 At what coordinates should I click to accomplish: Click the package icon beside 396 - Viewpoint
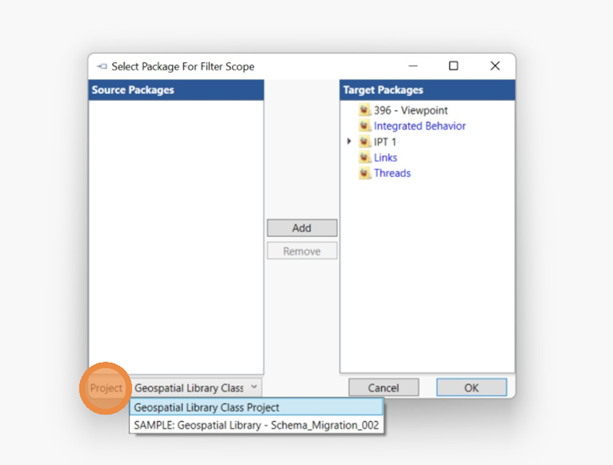365,111
